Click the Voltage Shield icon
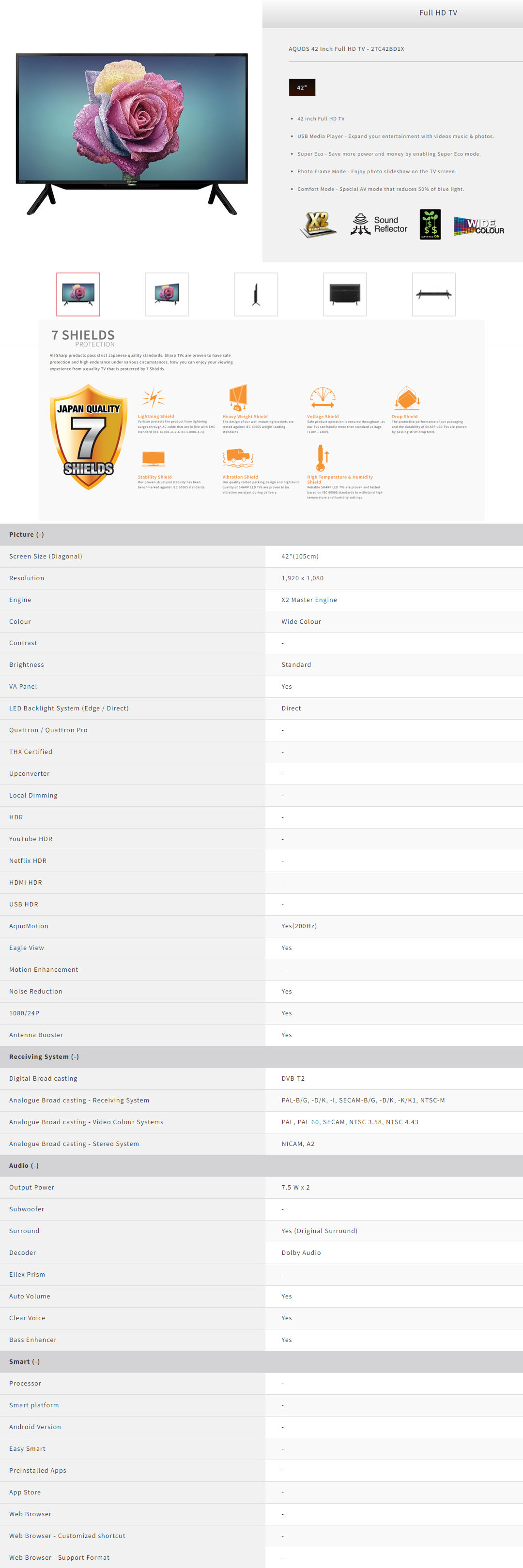 tap(322, 398)
